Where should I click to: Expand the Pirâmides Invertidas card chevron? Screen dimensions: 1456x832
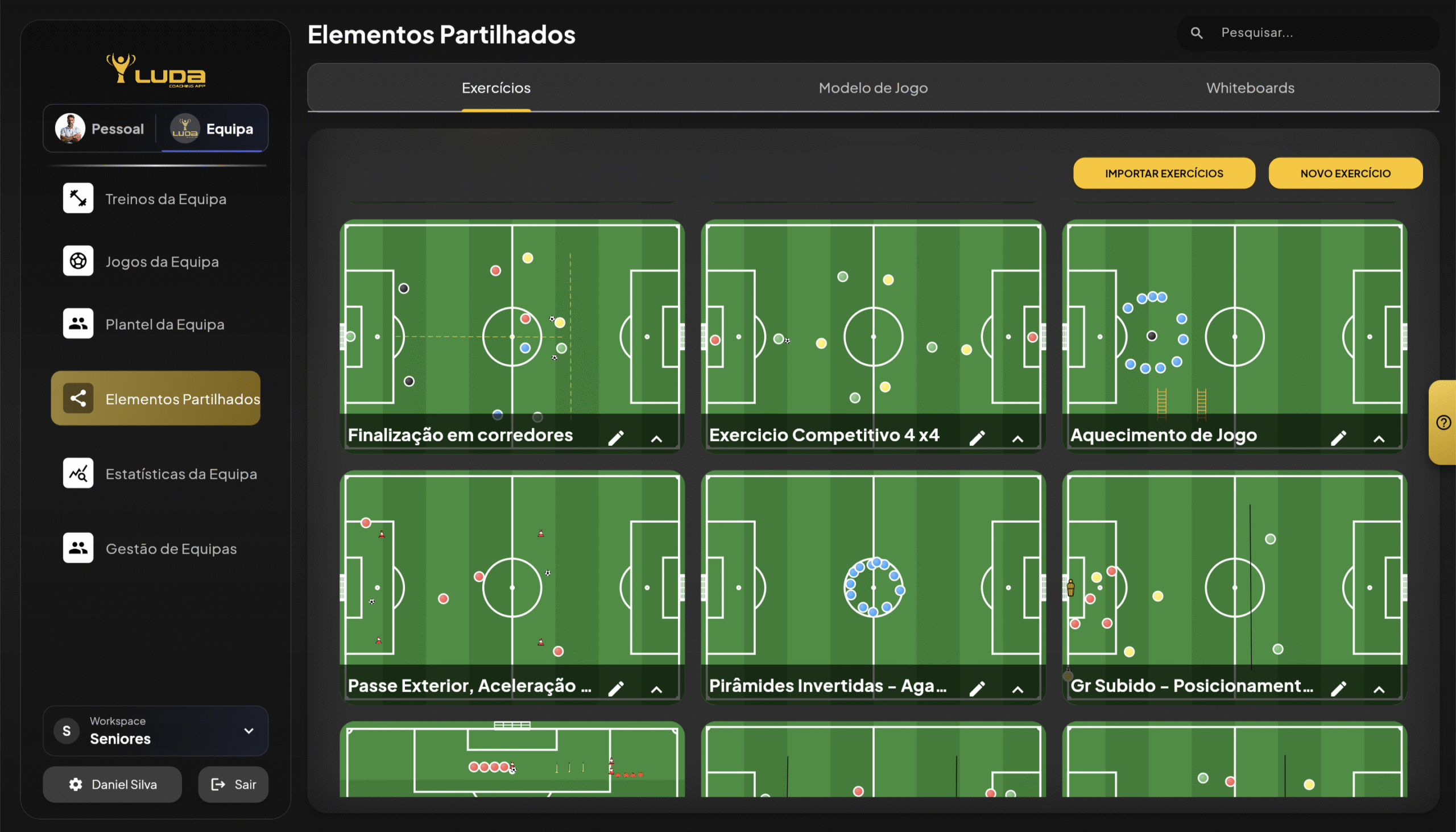point(1017,690)
